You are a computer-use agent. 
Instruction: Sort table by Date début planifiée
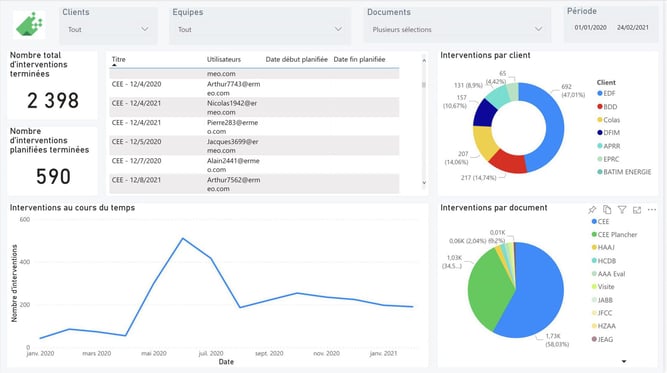pos(296,60)
